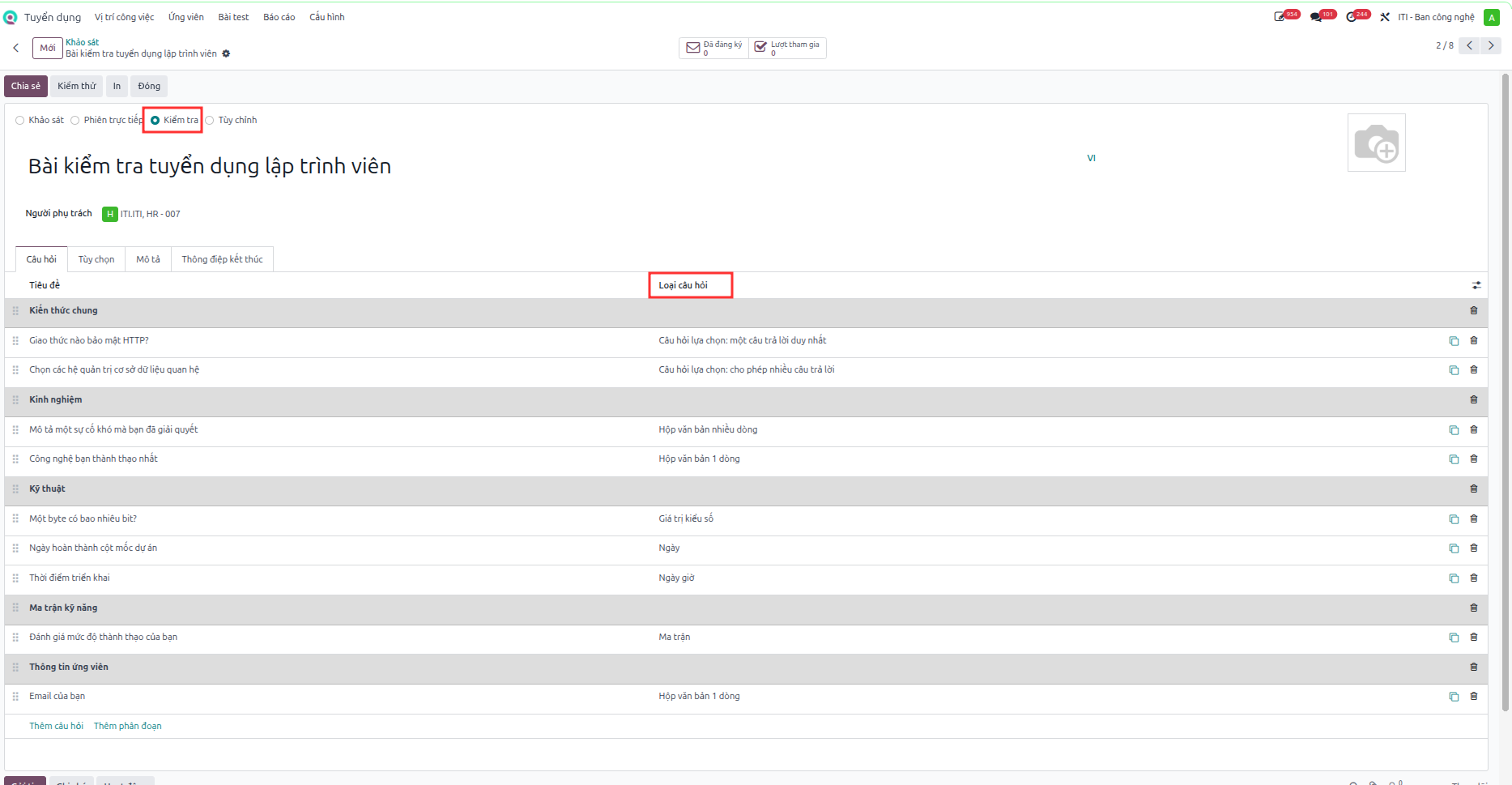This screenshot has width=1512, height=785.
Task: Open the debug tools wrench icon
Action: [1385, 17]
